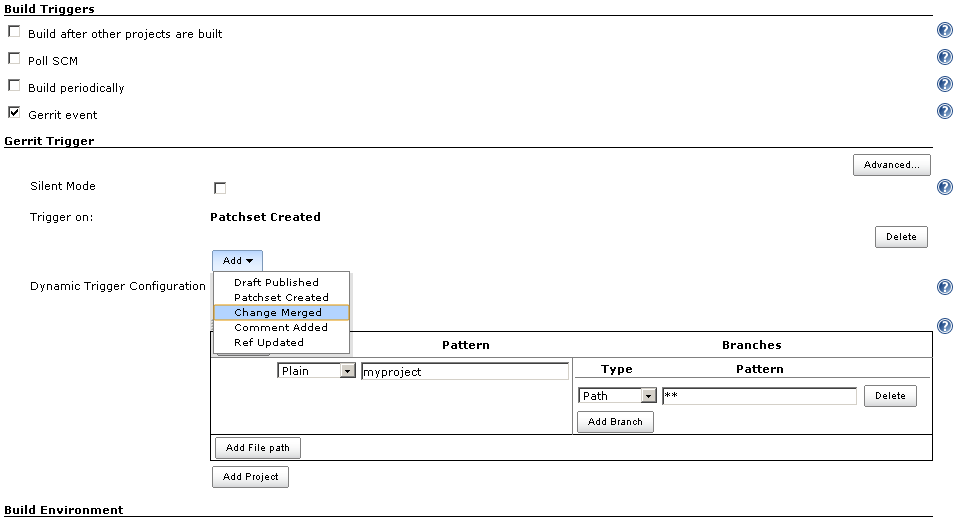
Task: Open help icon for Silent Mode
Action: 945,187
